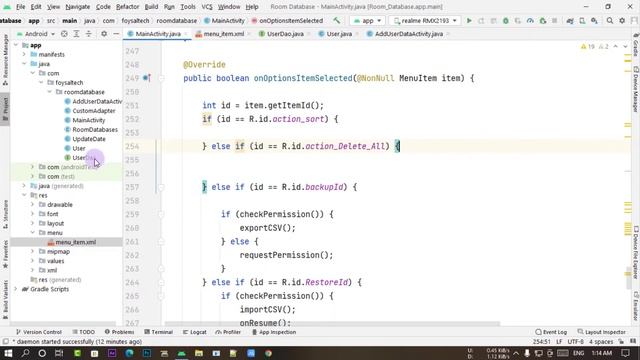Collapse the res folder
640x360 pixels.
24,195
